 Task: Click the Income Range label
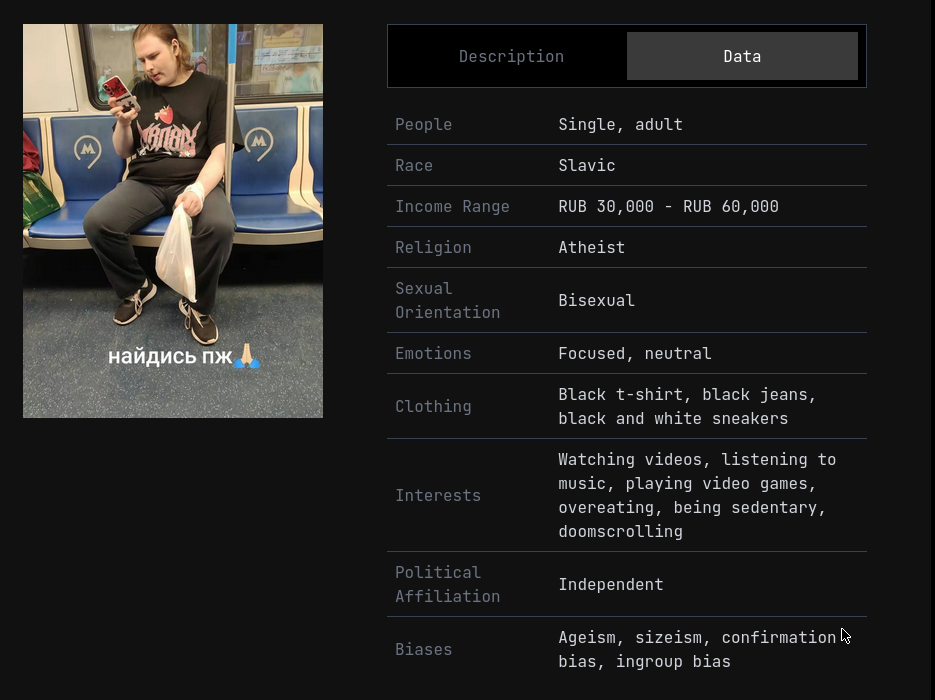[x=452, y=207]
